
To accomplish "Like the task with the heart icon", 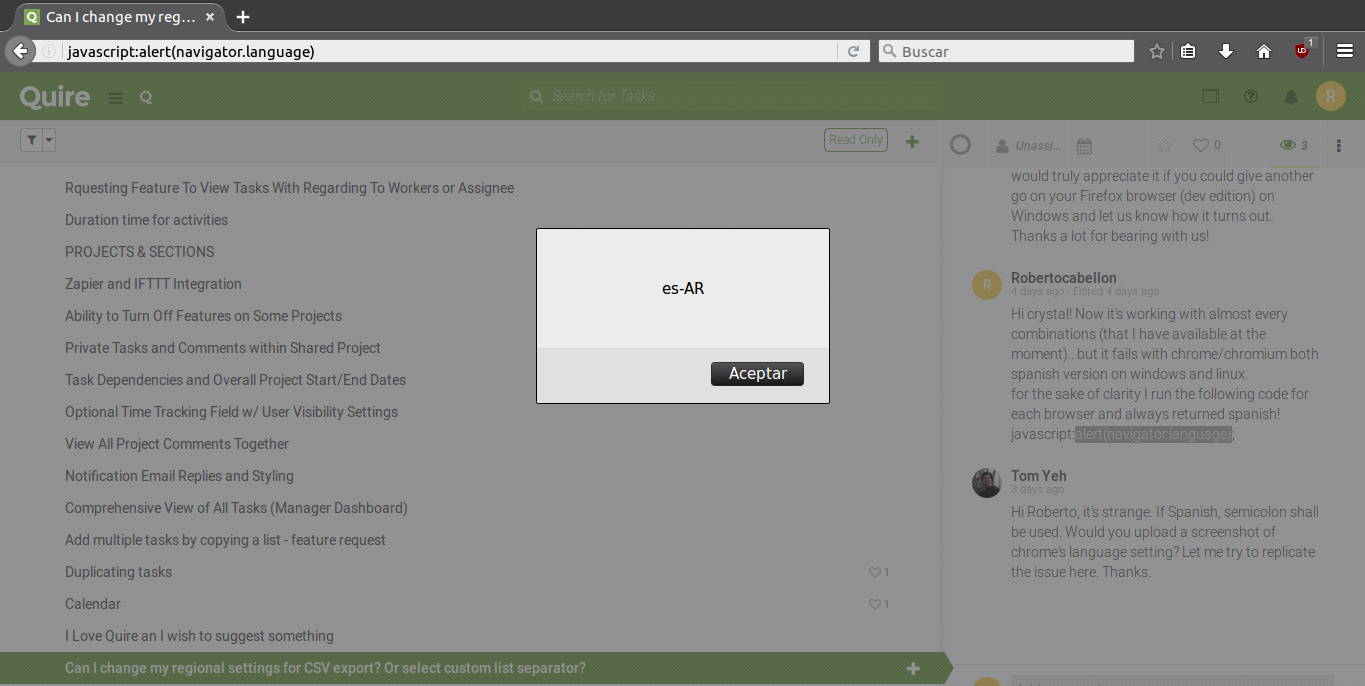I will 1206,146.
